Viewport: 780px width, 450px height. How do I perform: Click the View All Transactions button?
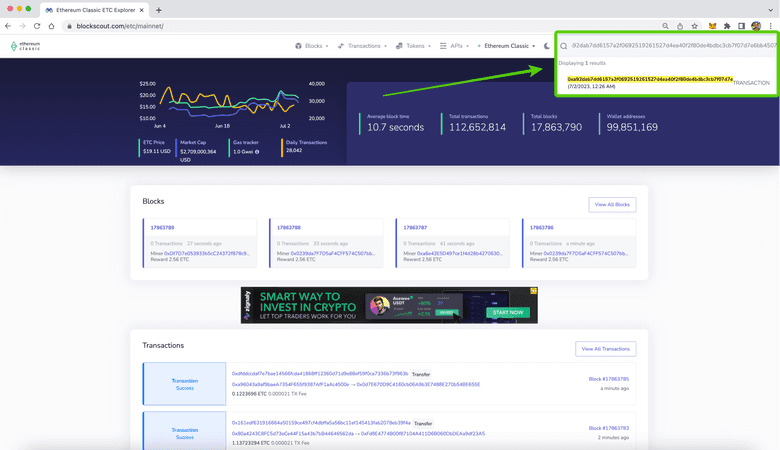[x=605, y=349]
